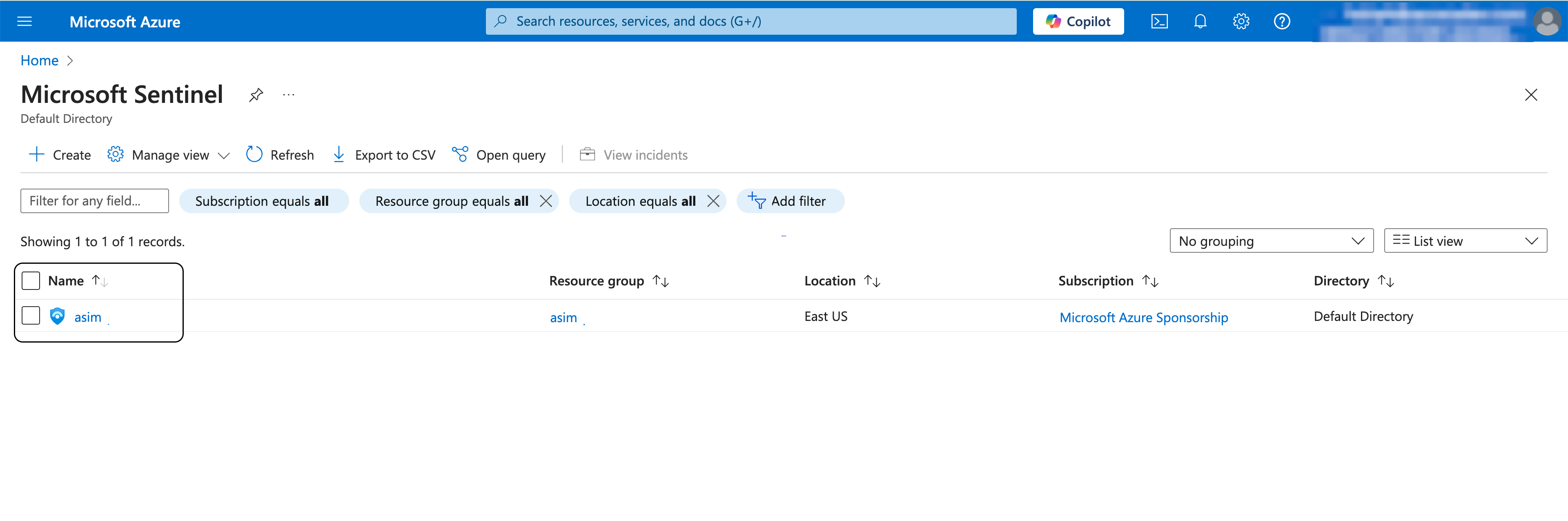
Task: Close the Microsoft Sentinel blade
Action: pyautogui.click(x=1530, y=95)
